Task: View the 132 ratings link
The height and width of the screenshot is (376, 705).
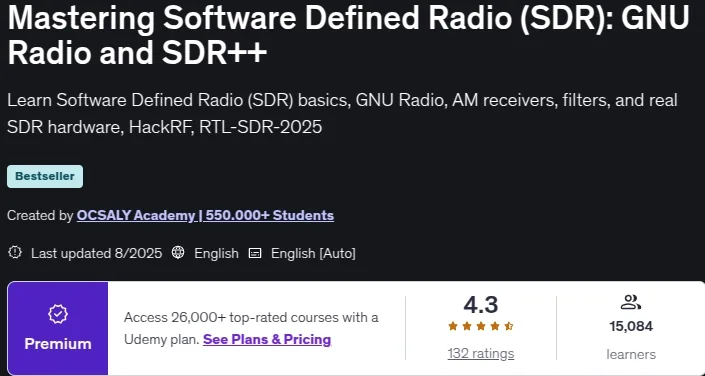Action: [x=481, y=354]
